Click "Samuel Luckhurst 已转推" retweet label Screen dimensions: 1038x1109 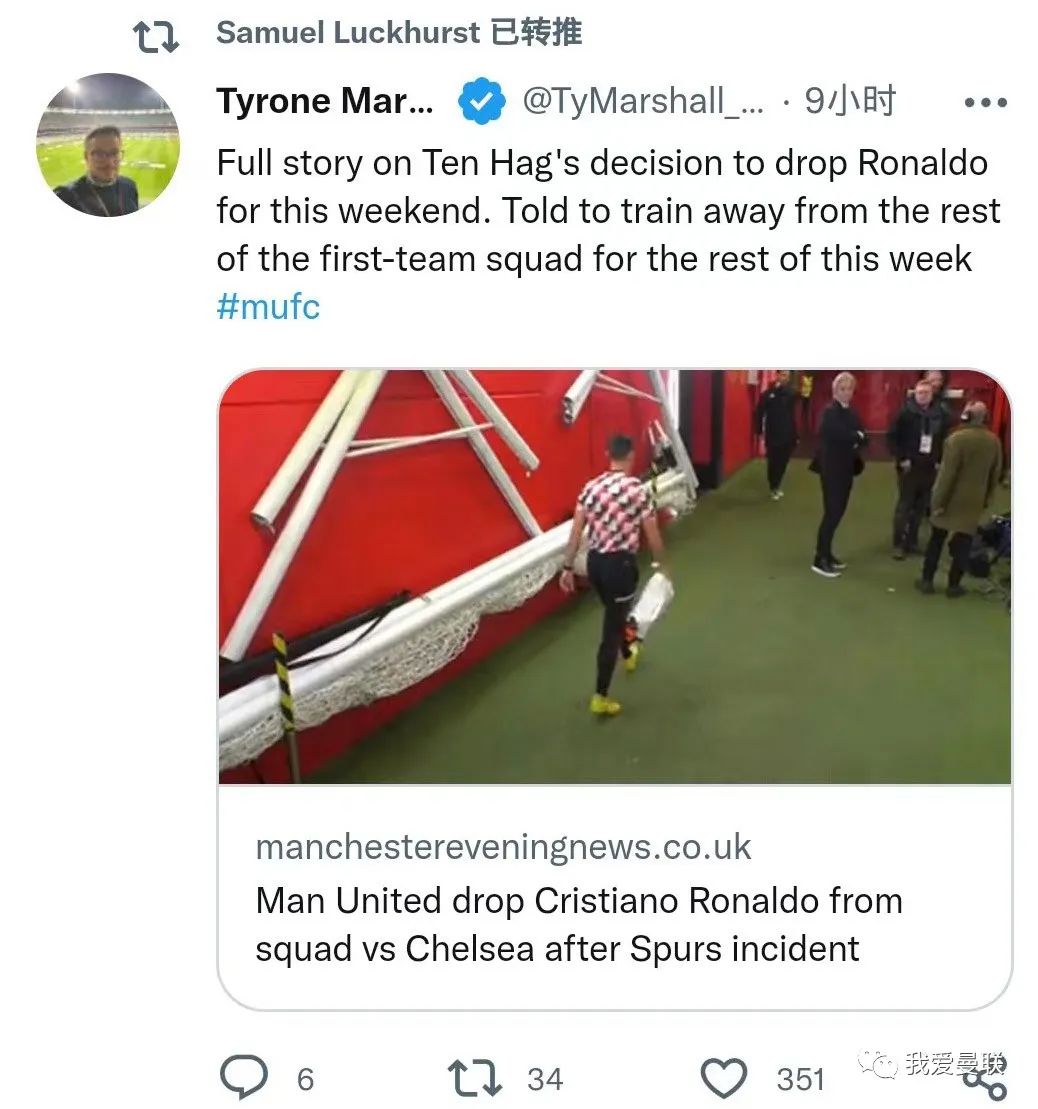click(398, 33)
